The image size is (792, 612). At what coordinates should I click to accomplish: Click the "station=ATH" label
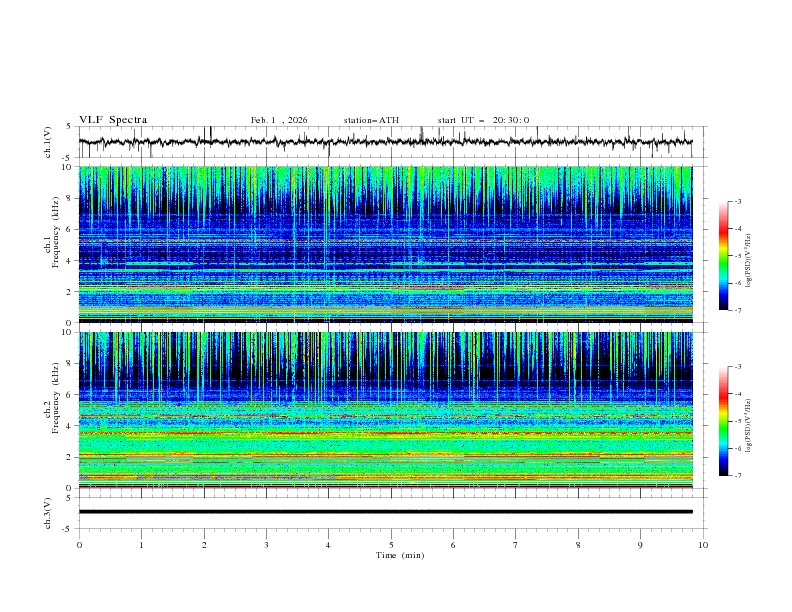[x=371, y=120]
